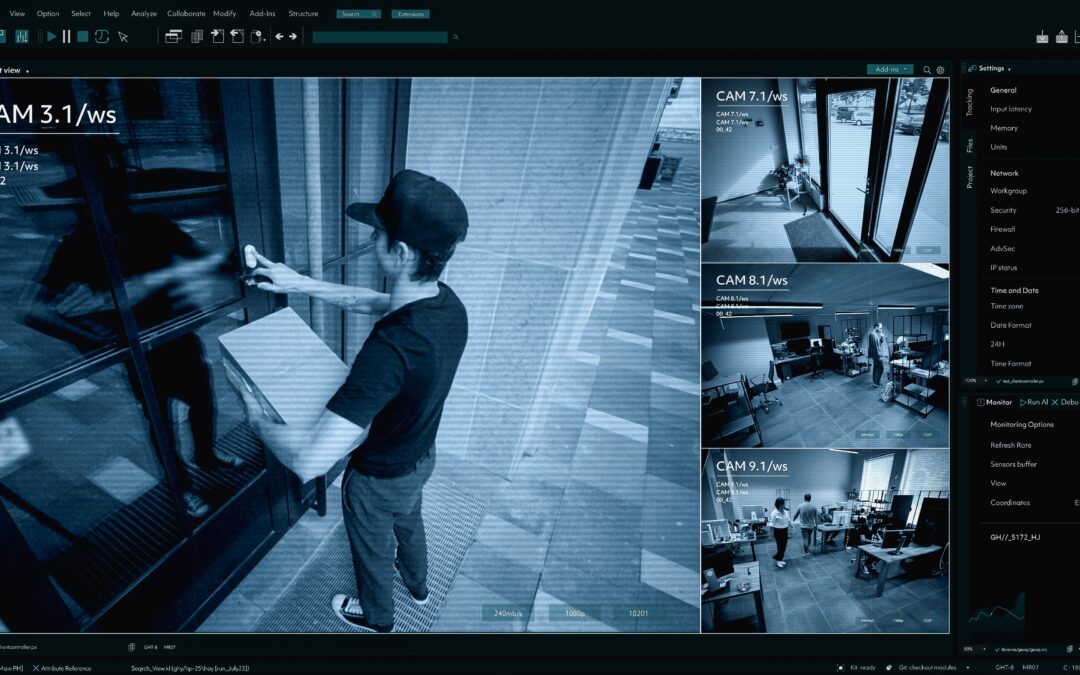
Task: Expand the view dropdown arrow above main feed
Action: click(27, 71)
